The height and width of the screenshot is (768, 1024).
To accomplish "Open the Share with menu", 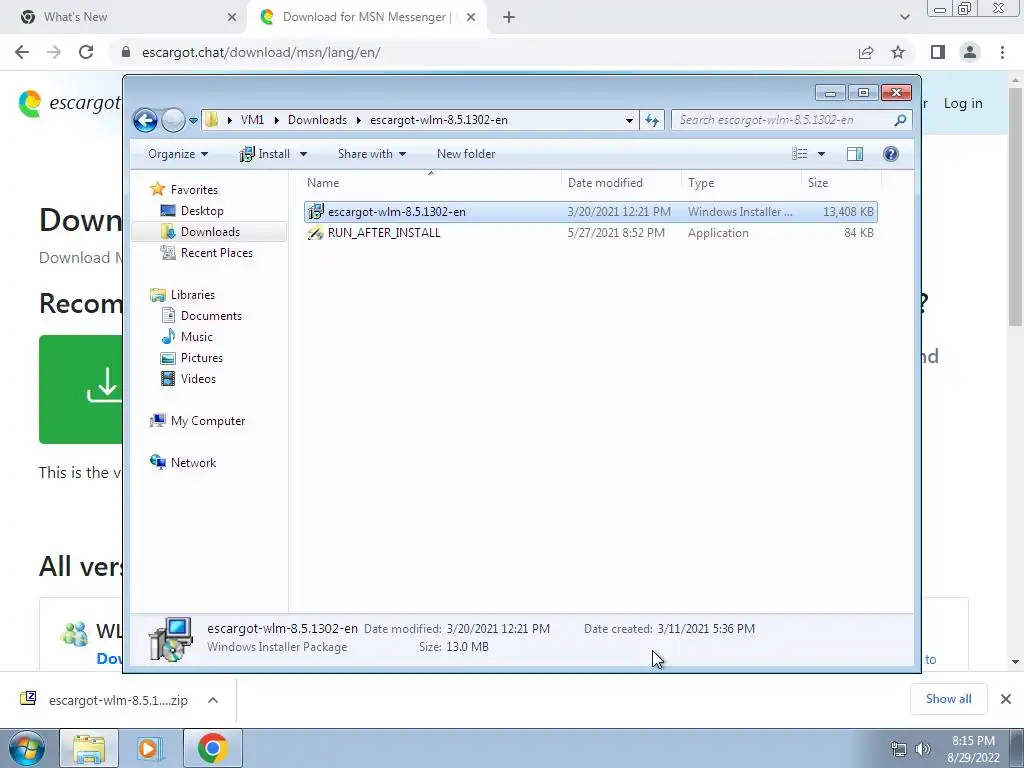I will (x=372, y=154).
